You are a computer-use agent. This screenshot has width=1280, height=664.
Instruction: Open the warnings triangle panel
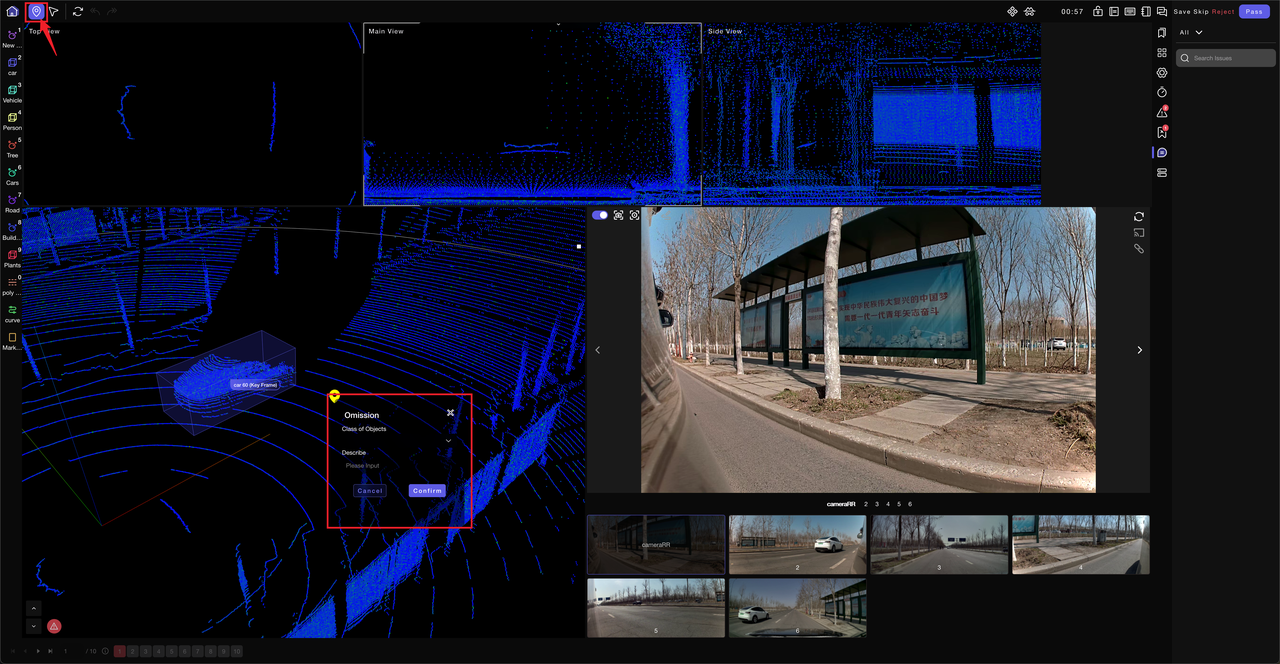click(1162, 112)
